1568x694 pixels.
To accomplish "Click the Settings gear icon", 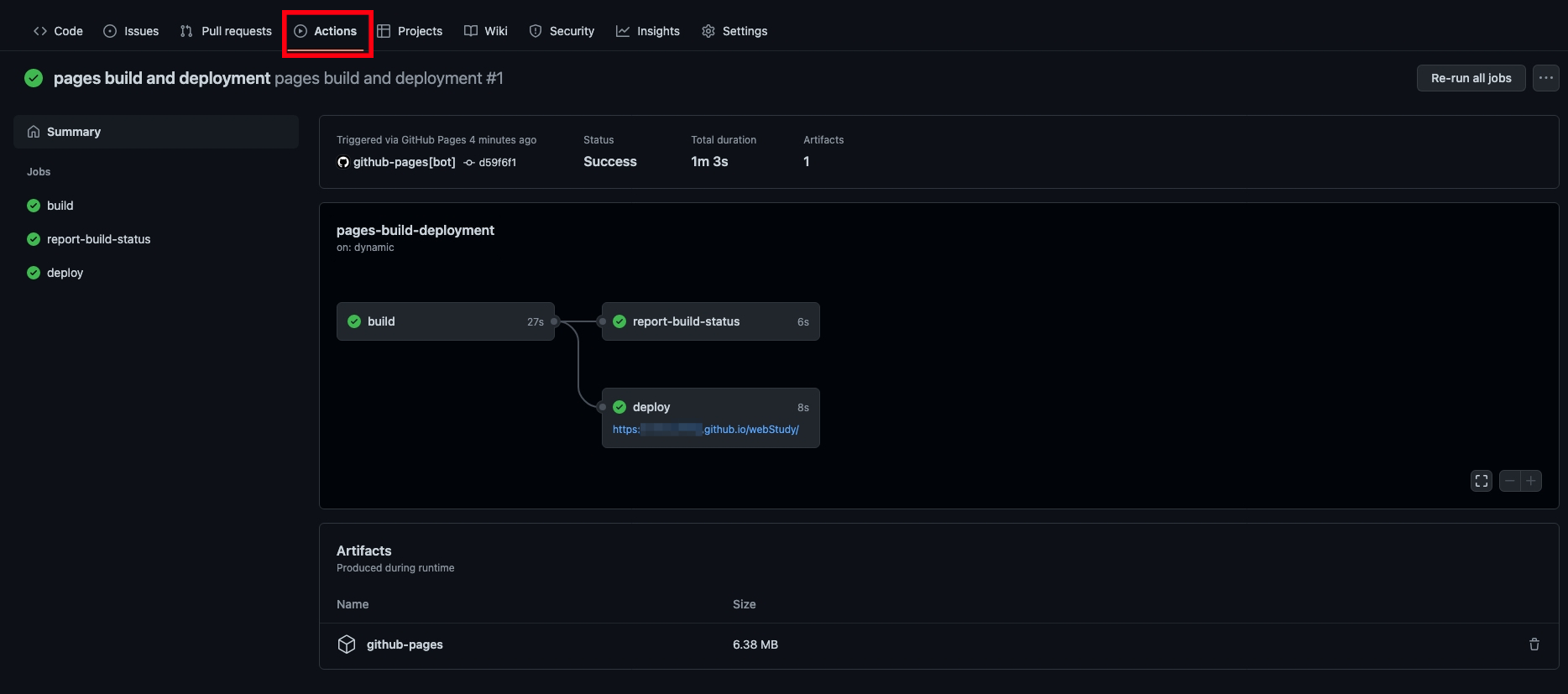I will 708,31.
